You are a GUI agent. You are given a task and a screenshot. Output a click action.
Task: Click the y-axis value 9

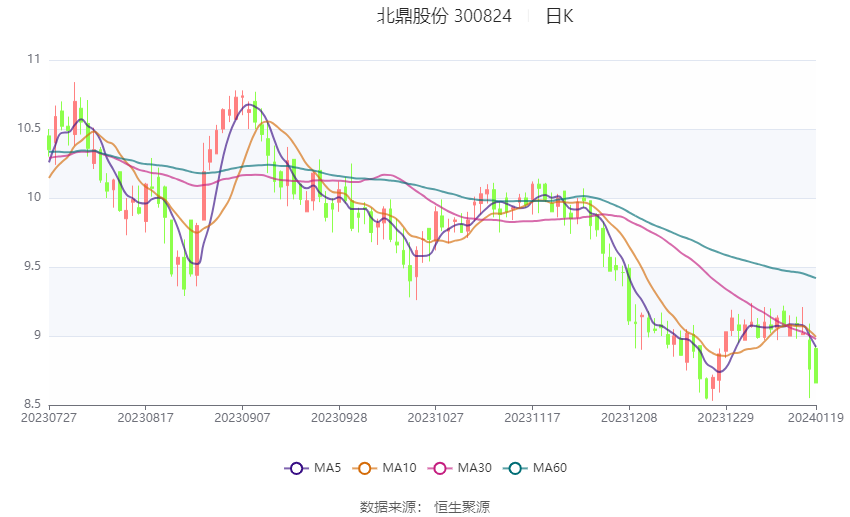click(x=37, y=335)
